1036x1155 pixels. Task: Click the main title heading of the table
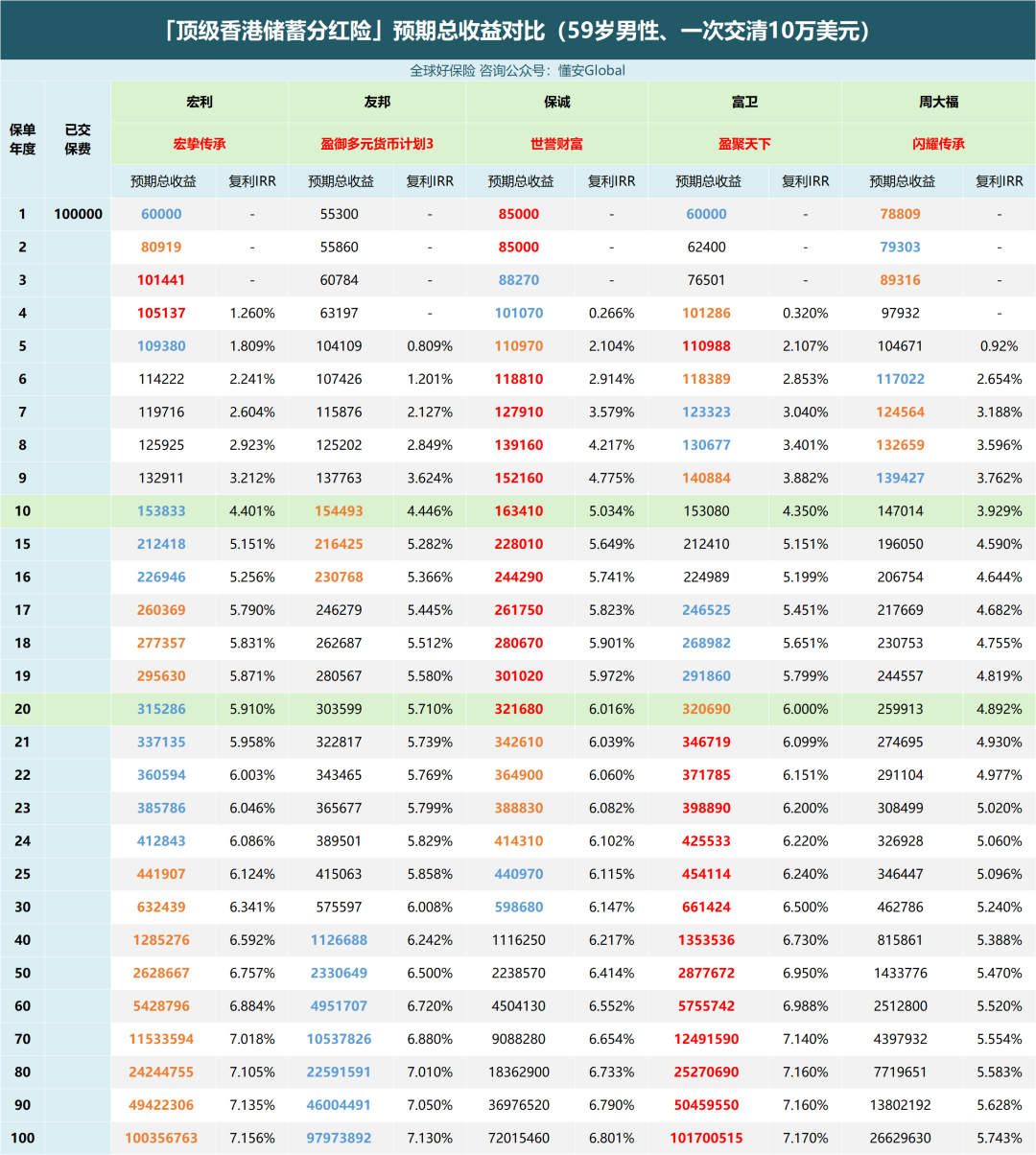pos(518,31)
